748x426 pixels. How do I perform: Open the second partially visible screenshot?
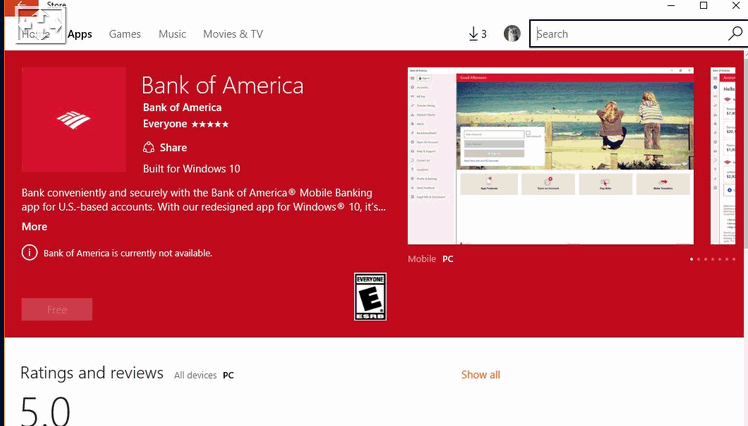pos(723,156)
